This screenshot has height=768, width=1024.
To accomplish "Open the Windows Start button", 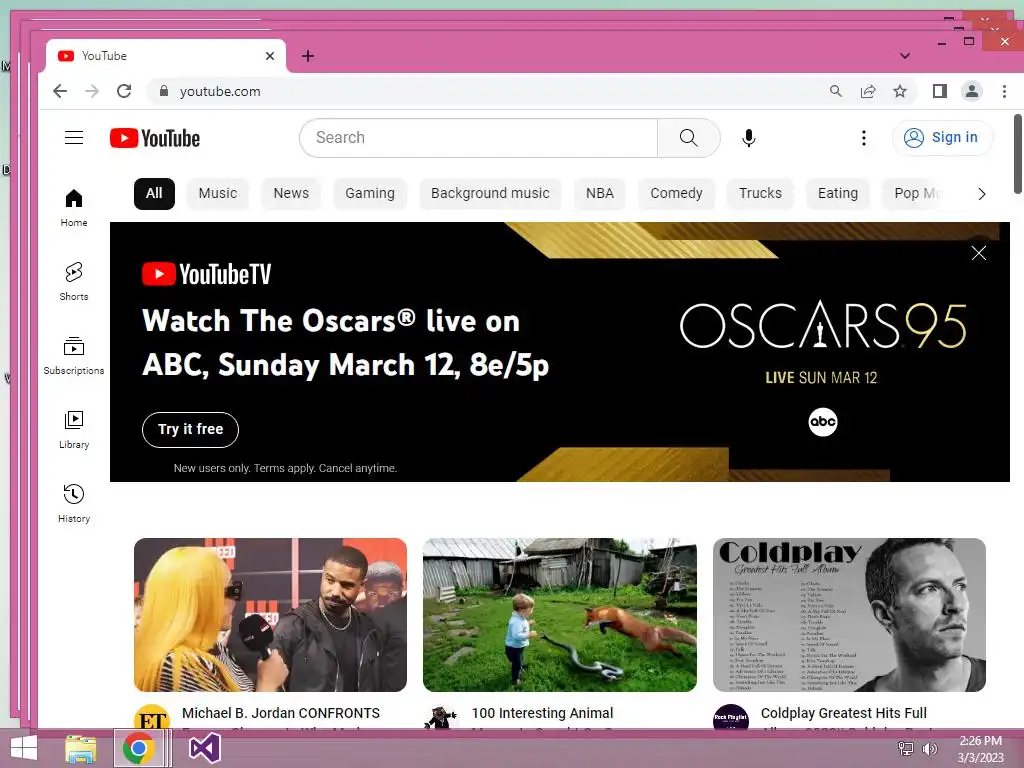I will [24, 748].
